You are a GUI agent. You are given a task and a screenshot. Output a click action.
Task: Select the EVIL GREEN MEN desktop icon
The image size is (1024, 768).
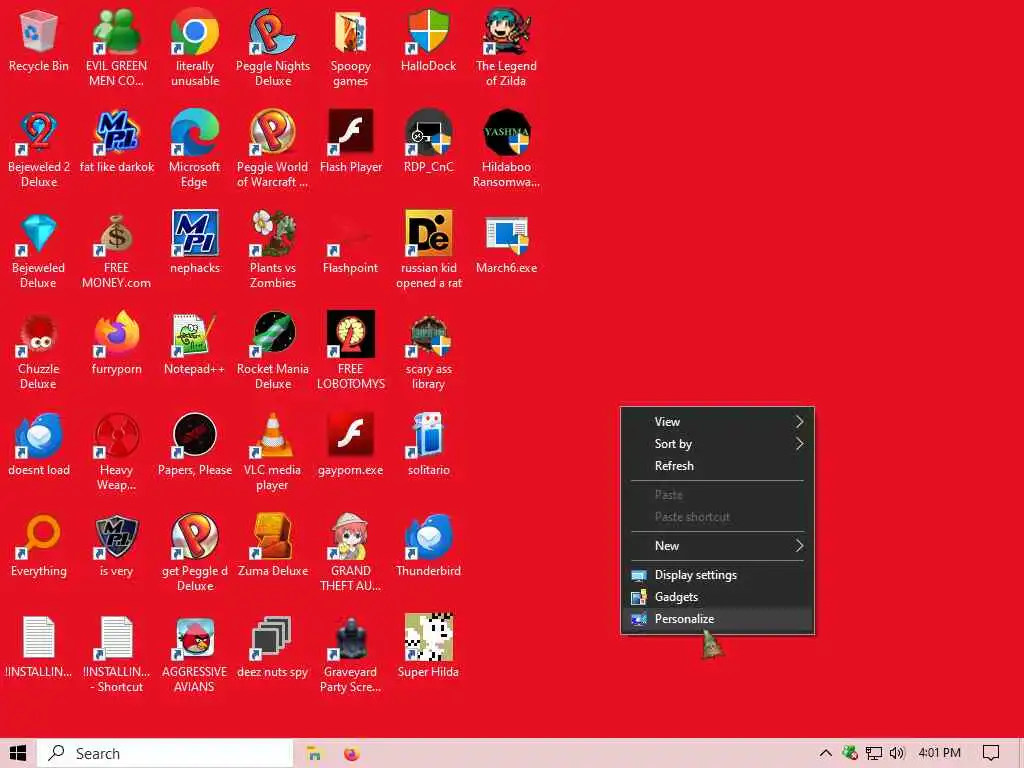(x=116, y=31)
